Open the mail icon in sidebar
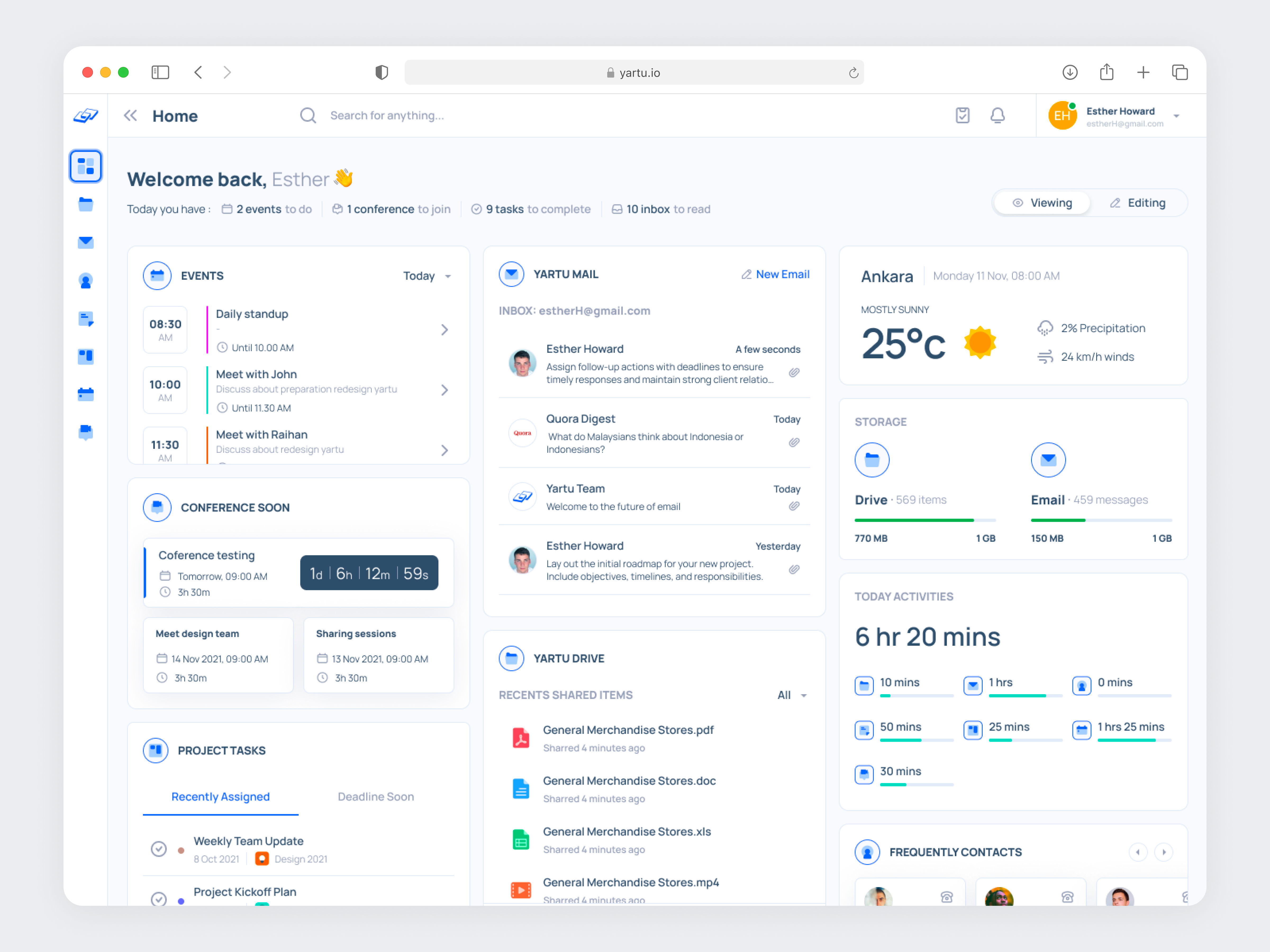The height and width of the screenshot is (952, 1270). pos(85,242)
